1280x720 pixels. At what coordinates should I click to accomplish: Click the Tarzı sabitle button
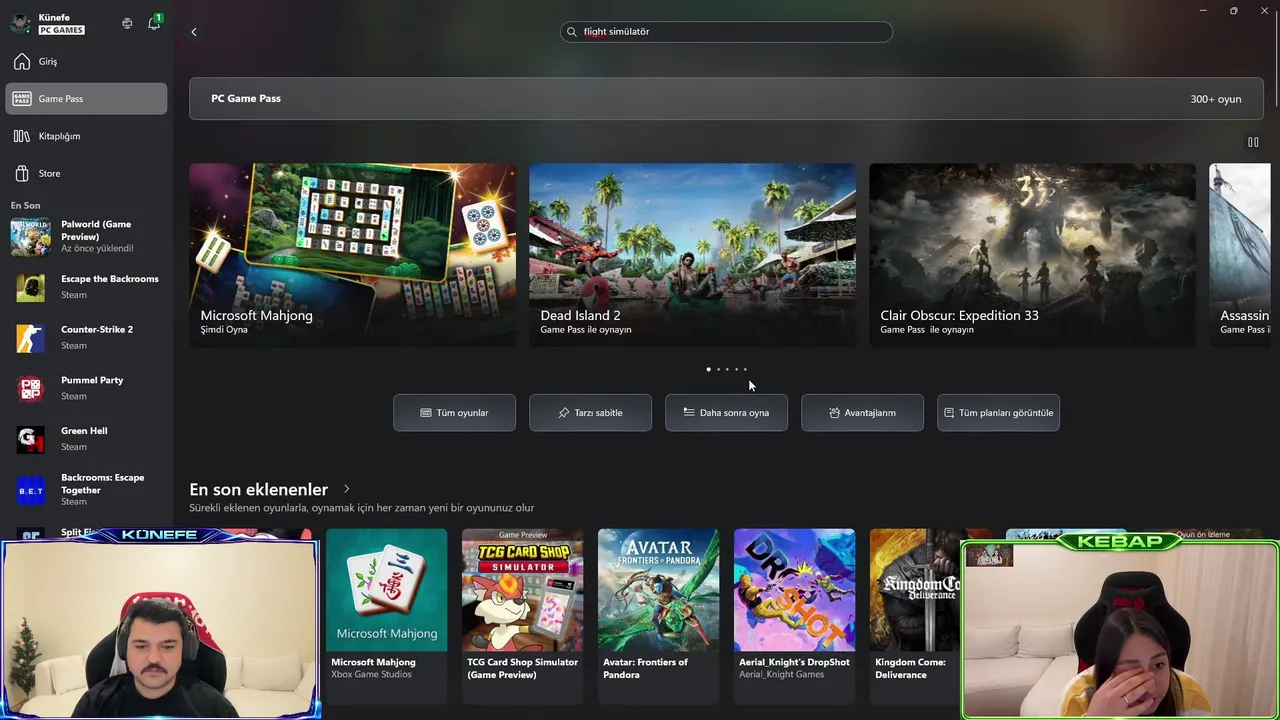590,413
